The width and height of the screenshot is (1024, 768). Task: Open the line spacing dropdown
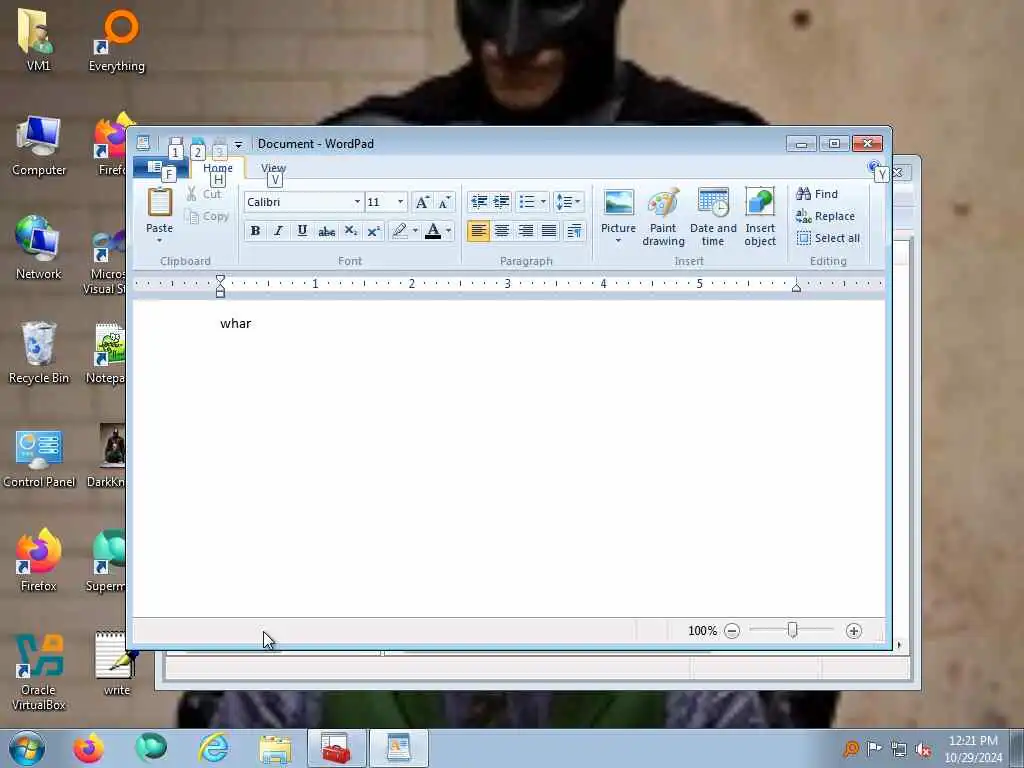[568, 202]
